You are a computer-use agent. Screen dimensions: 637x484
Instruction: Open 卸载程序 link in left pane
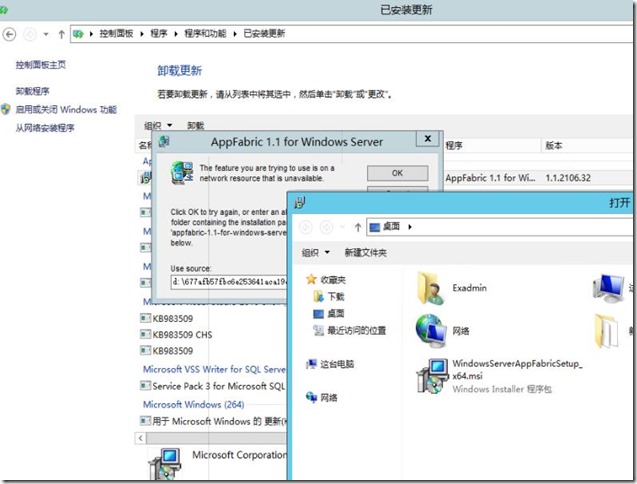32,91
